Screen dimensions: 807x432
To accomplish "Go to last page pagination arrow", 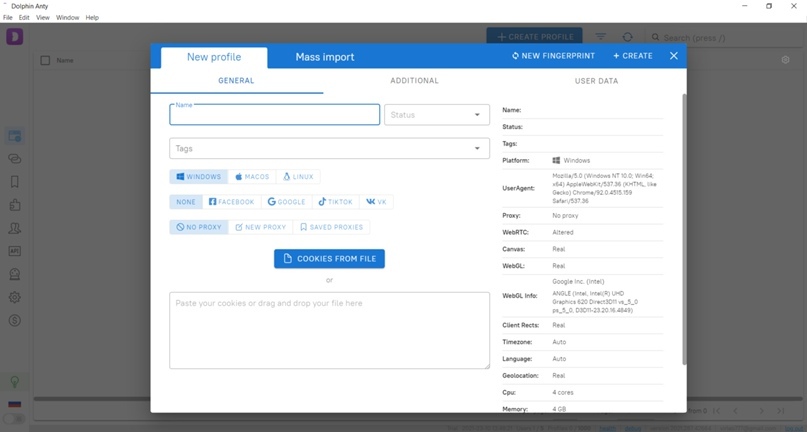I will point(781,410).
